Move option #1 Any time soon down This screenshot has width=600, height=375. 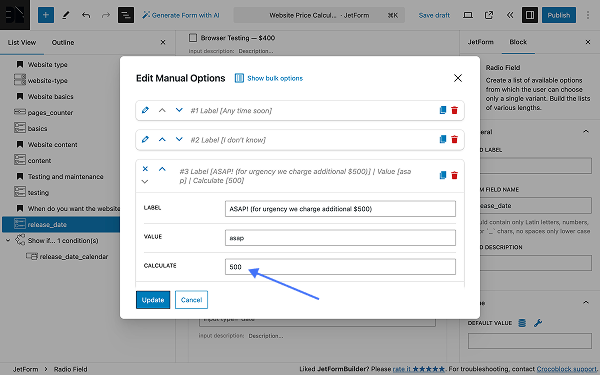179,110
